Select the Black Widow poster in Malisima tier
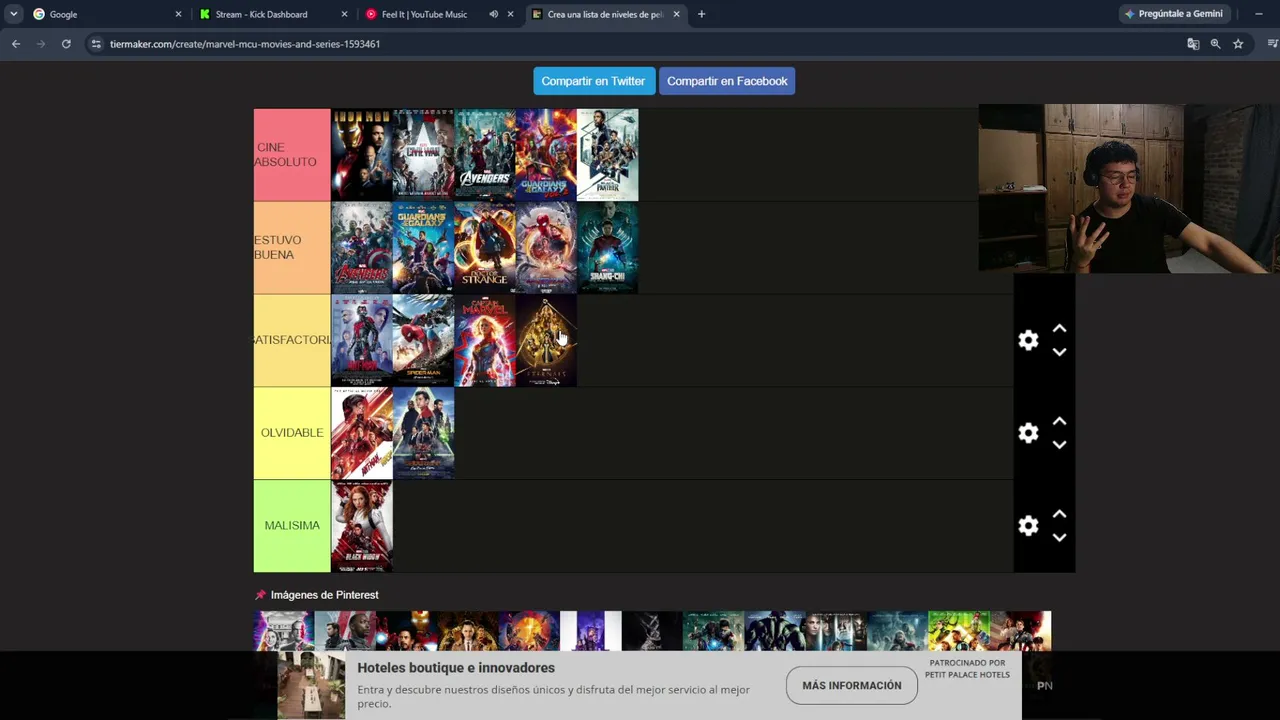The image size is (1280, 720). [x=362, y=526]
